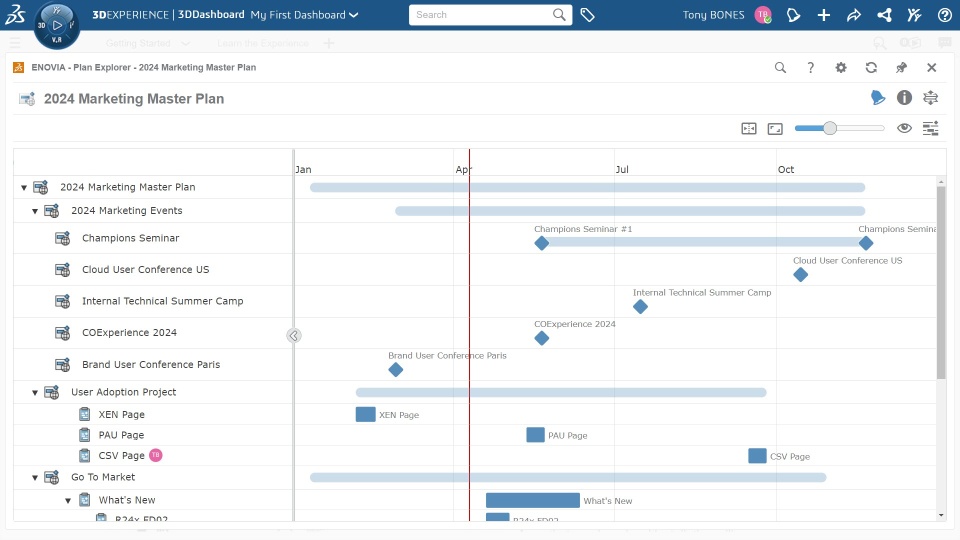This screenshot has height=540, width=960.
Task: Click the User Adoption Project summary bar
Action: pyautogui.click(x=561, y=392)
